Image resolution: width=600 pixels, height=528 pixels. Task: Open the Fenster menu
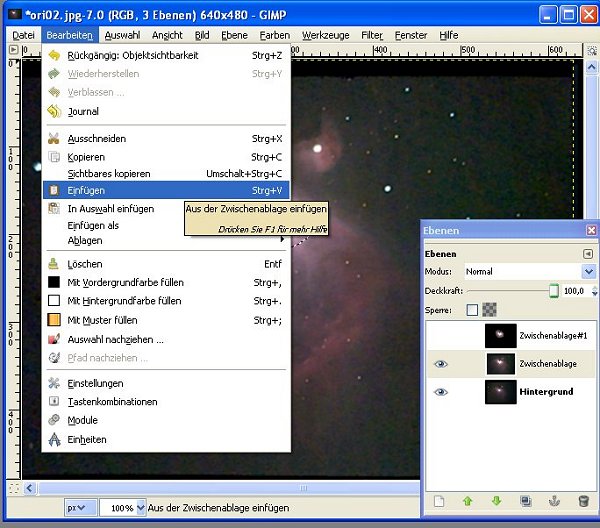[x=411, y=35]
